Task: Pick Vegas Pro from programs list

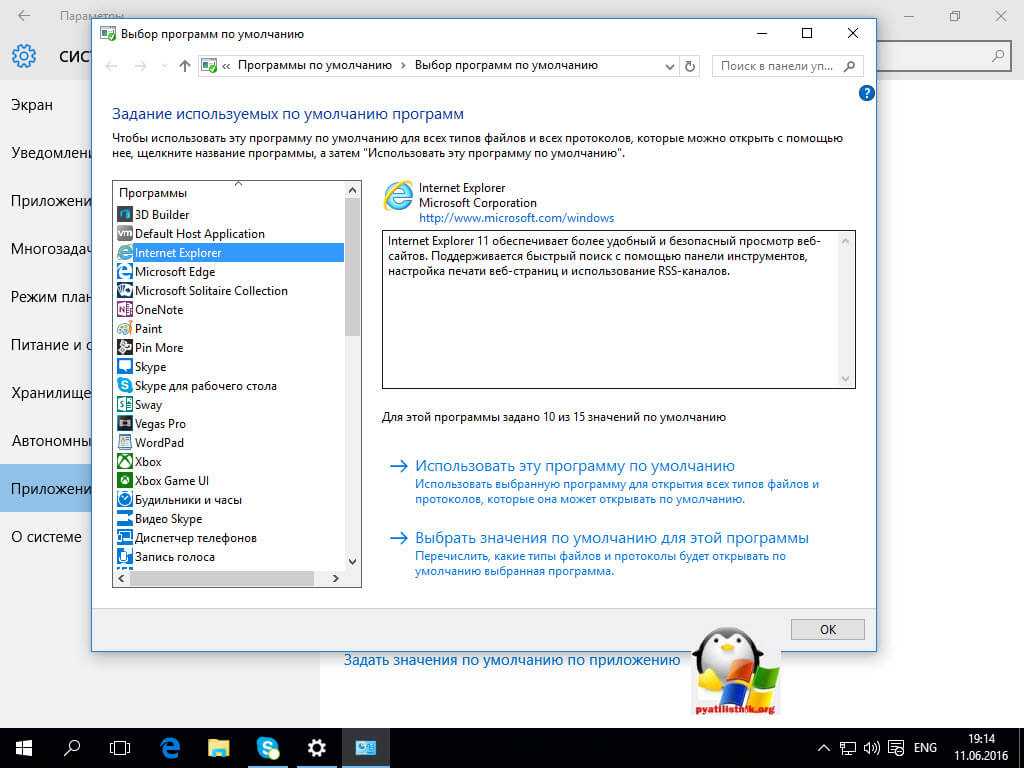Action: pos(160,424)
